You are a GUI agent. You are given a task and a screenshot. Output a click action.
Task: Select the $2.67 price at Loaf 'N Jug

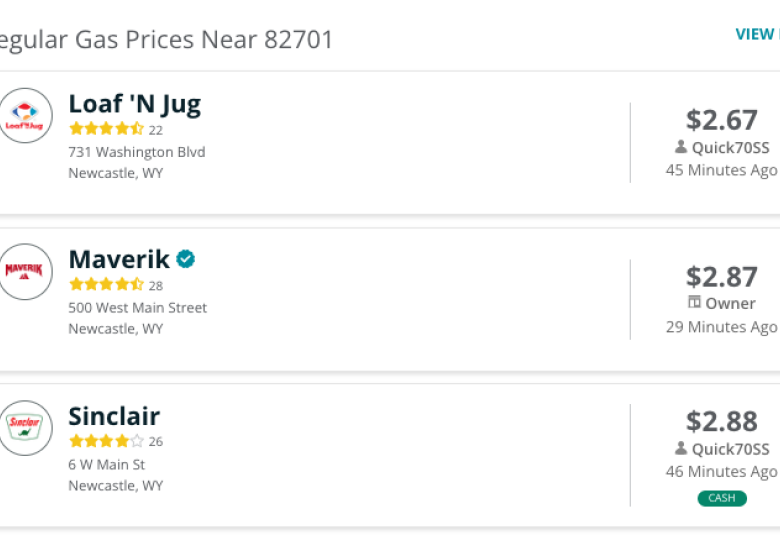pos(722,120)
